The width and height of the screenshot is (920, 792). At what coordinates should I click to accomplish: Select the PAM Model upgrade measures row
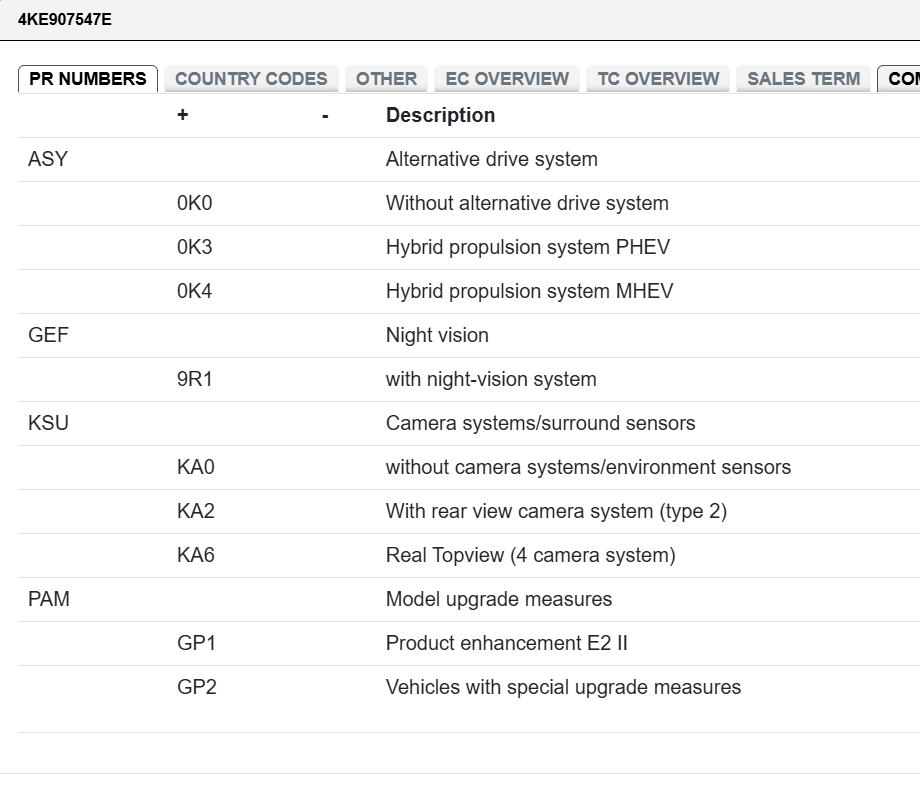pyautogui.click(x=469, y=600)
